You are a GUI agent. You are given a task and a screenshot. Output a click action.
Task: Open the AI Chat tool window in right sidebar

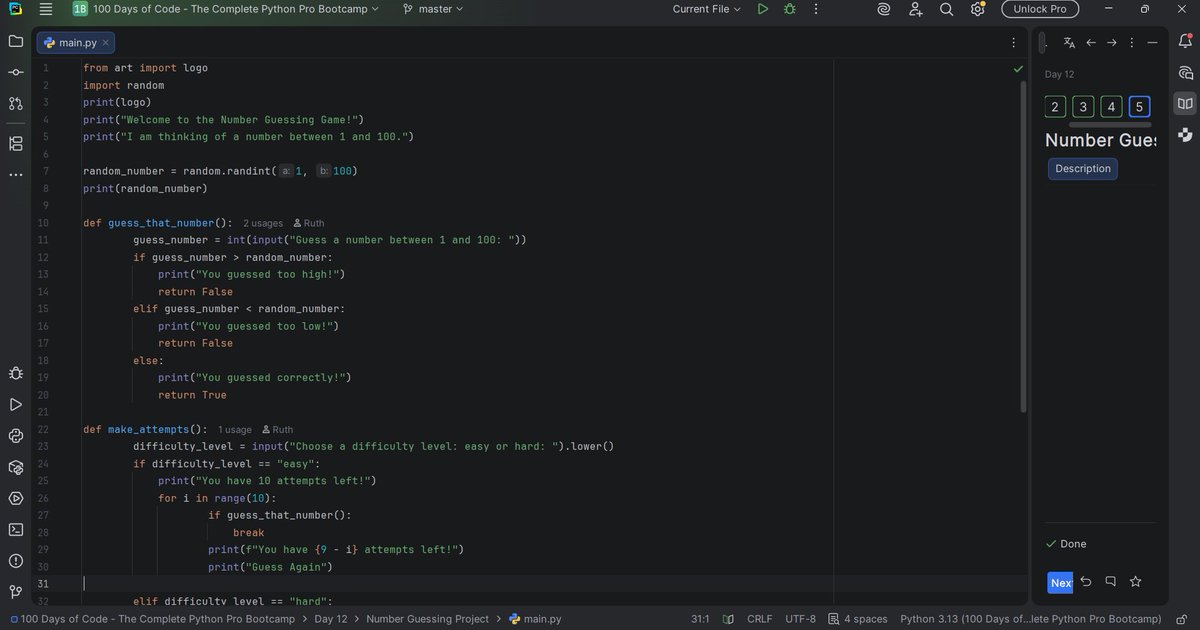(1185, 73)
